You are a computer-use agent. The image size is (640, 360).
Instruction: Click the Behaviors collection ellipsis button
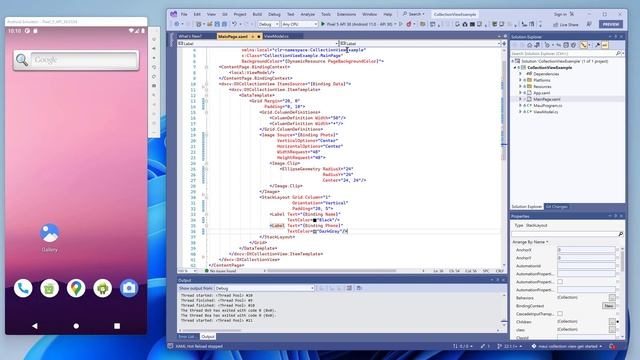click(612, 298)
